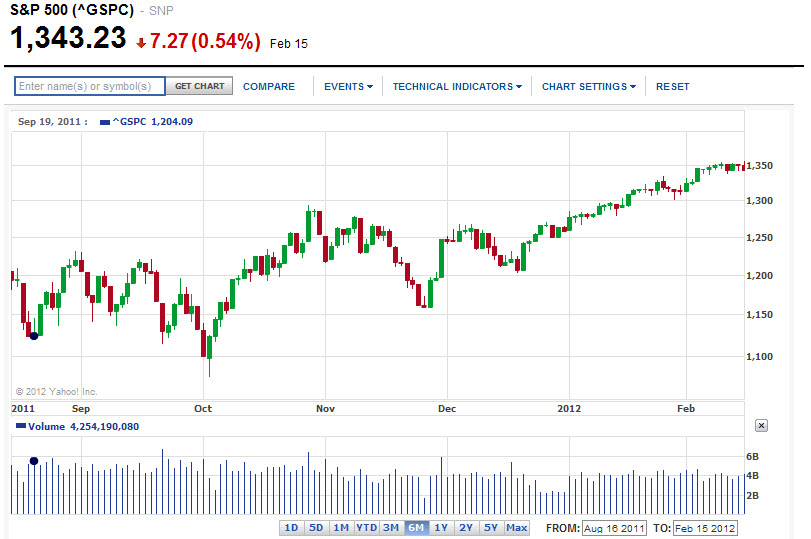Click the TO date field
Image resolution: width=811 pixels, height=539 pixels.
pos(705,528)
